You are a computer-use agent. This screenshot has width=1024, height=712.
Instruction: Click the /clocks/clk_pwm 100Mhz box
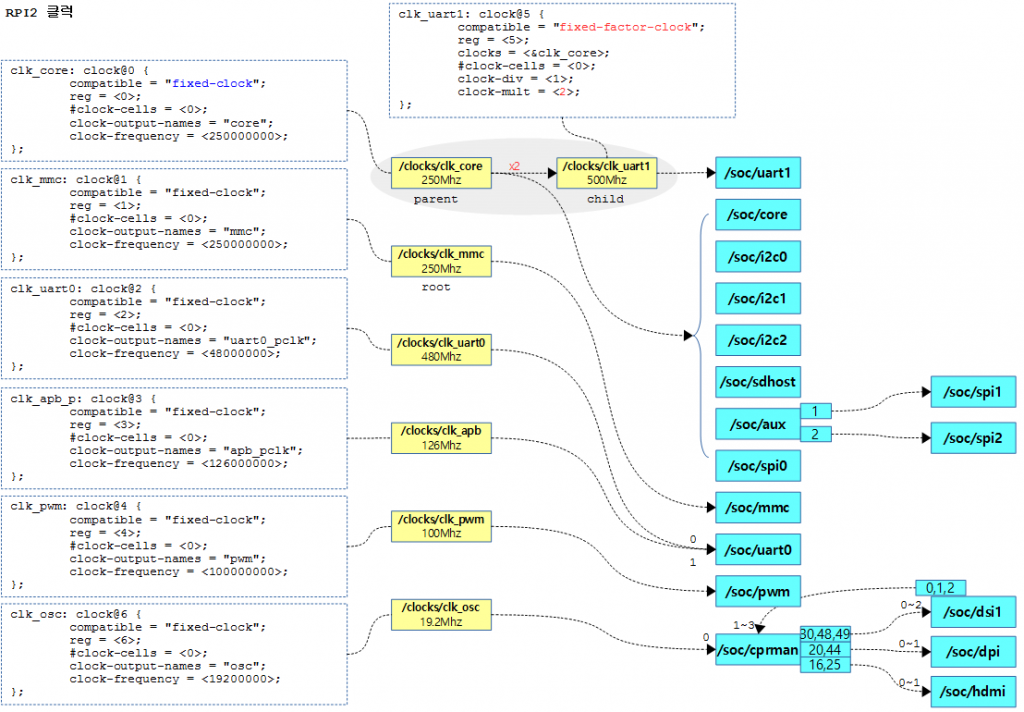click(441, 526)
